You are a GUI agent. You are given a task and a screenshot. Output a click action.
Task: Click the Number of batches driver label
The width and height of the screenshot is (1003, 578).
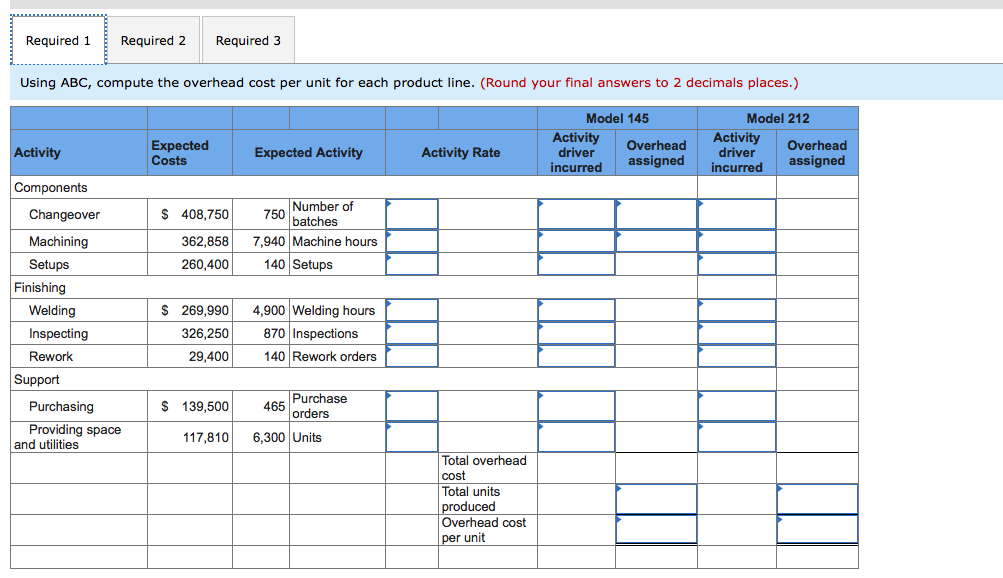pos(322,214)
